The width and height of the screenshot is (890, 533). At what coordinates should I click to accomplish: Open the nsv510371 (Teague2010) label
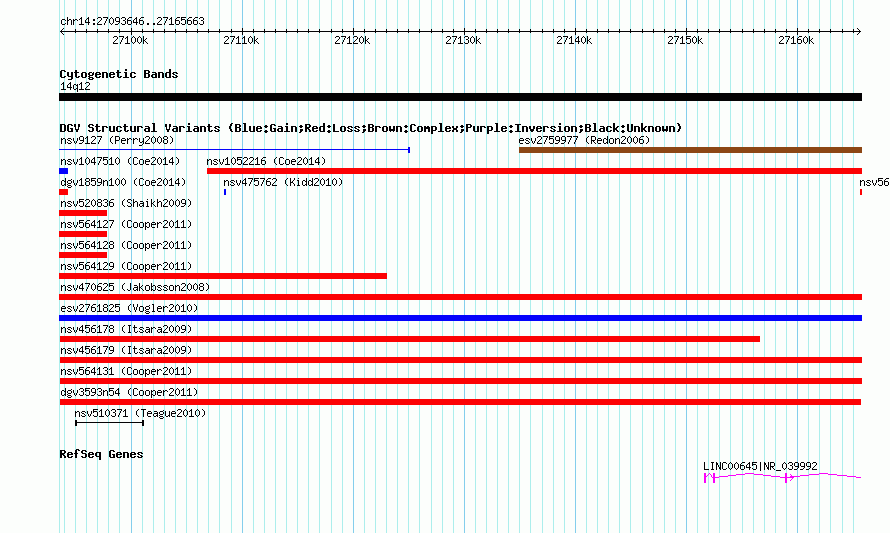click(x=140, y=413)
